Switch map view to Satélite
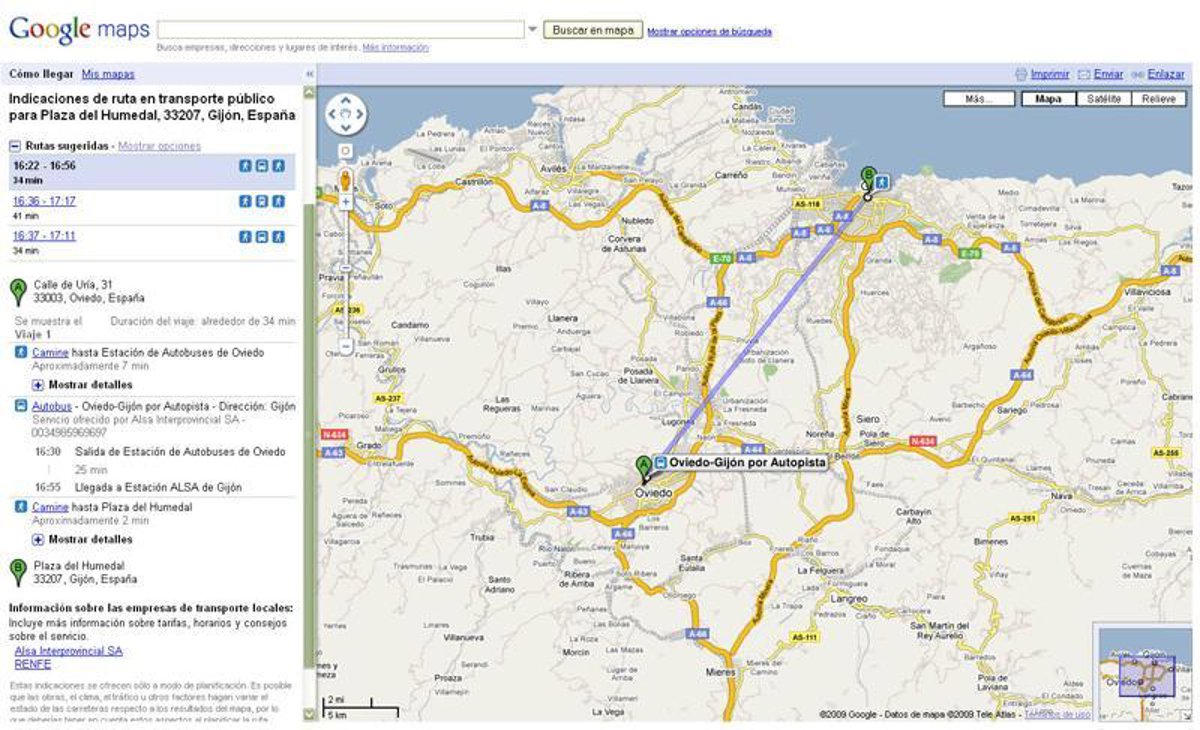 pyautogui.click(x=1104, y=99)
